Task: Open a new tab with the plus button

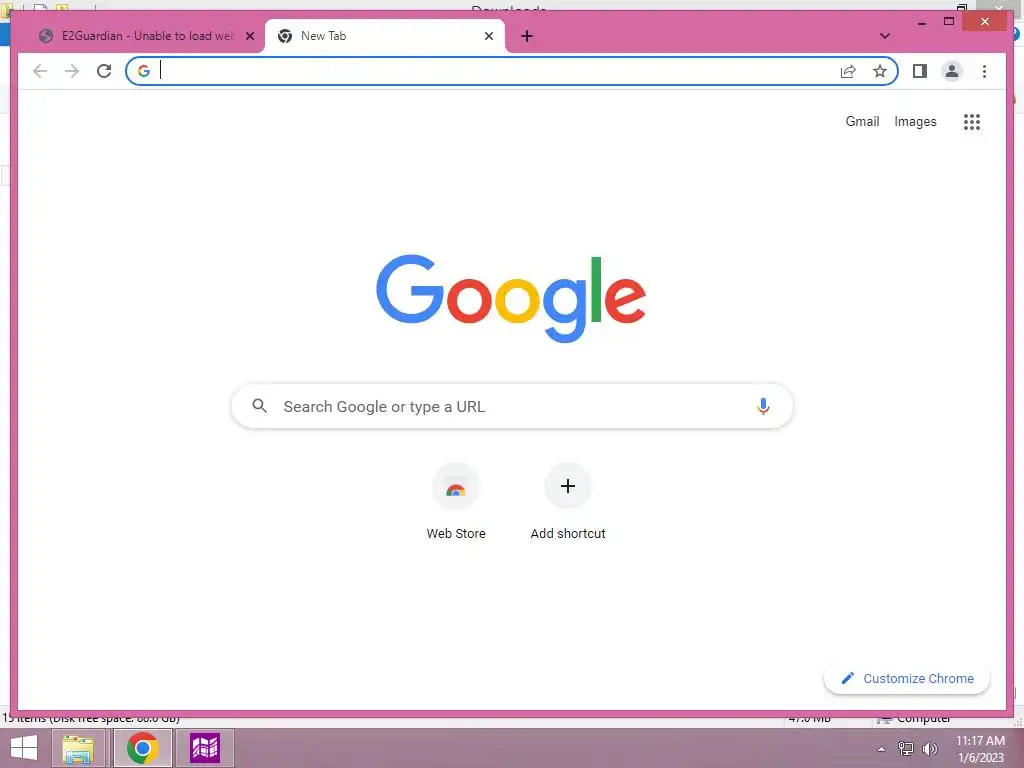Action: click(527, 36)
